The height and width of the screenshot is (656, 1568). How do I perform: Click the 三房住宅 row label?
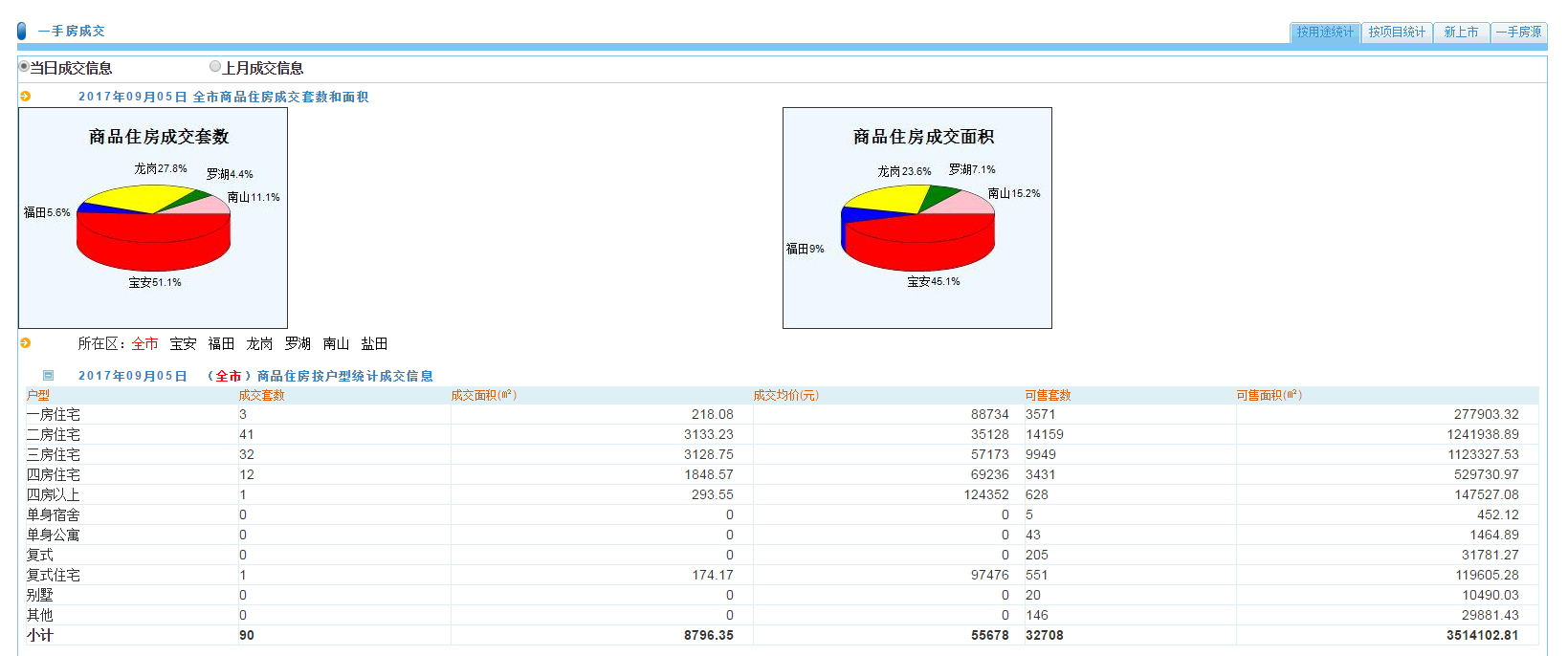coord(54,454)
